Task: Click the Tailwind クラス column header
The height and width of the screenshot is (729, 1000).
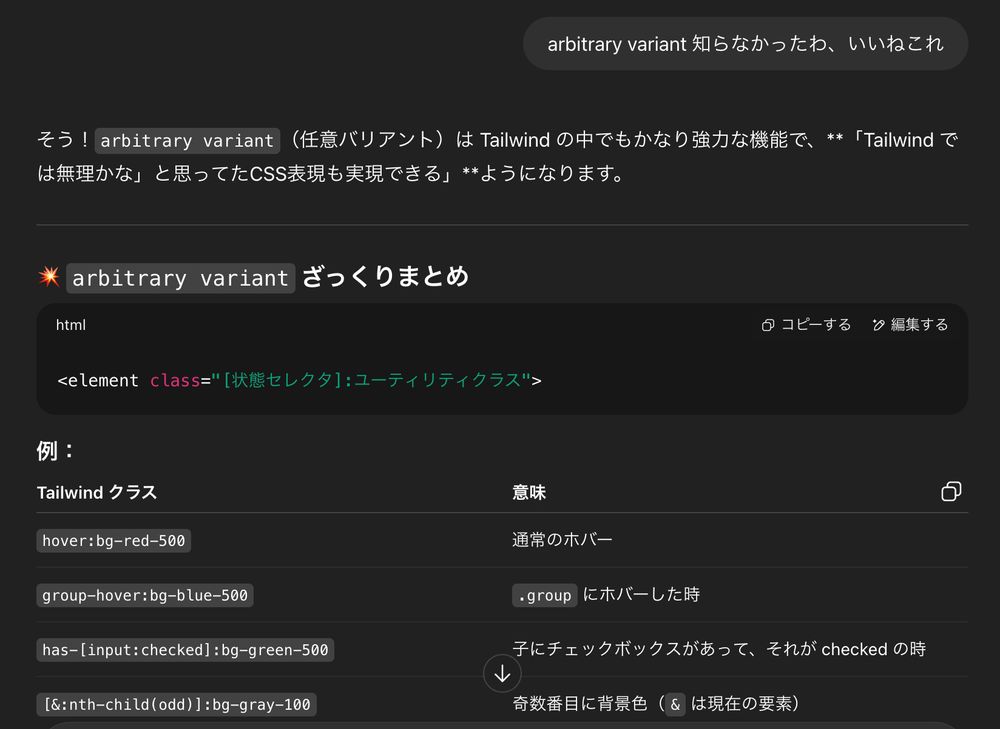Action: click(97, 492)
